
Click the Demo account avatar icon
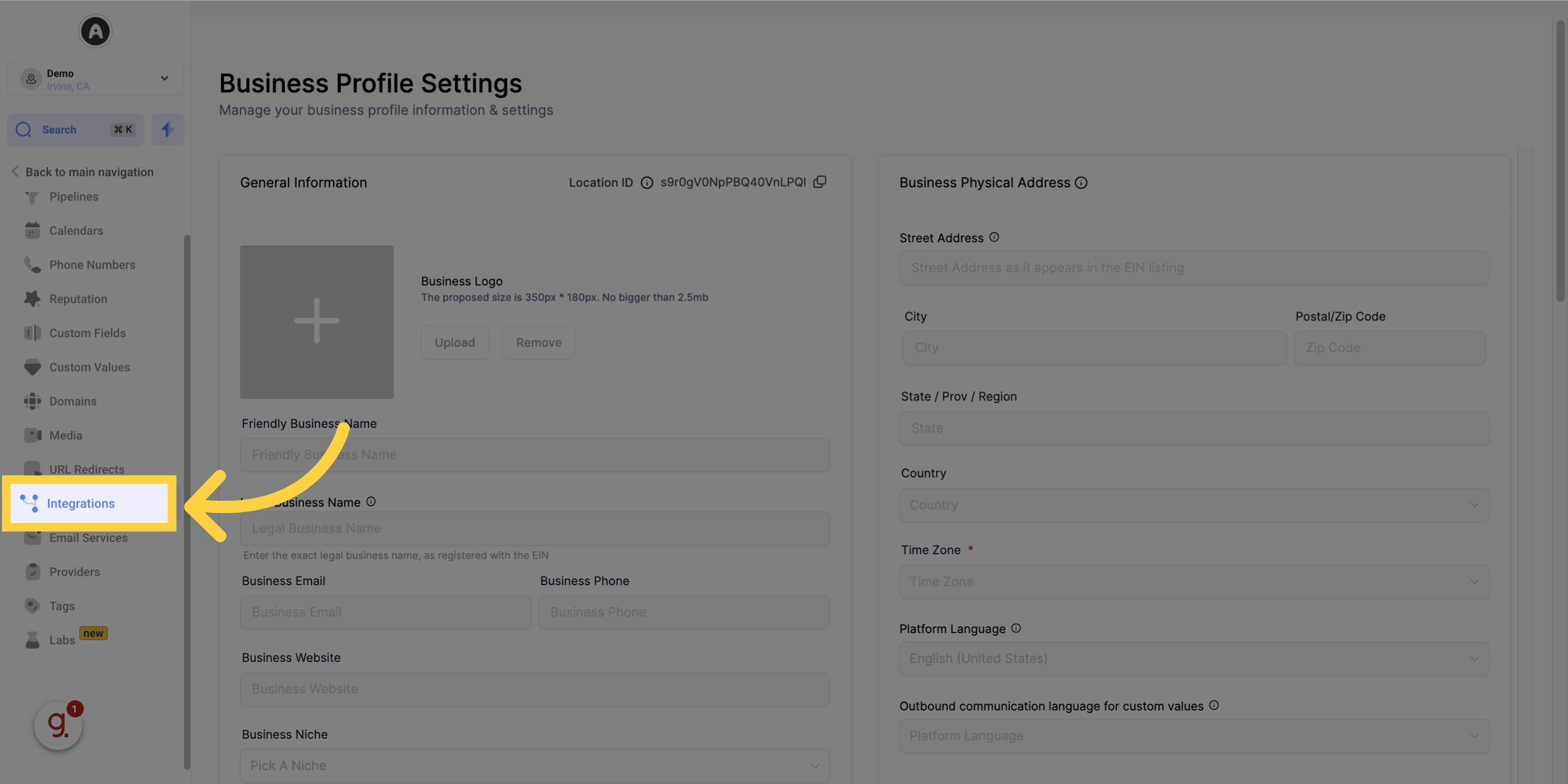click(x=31, y=78)
